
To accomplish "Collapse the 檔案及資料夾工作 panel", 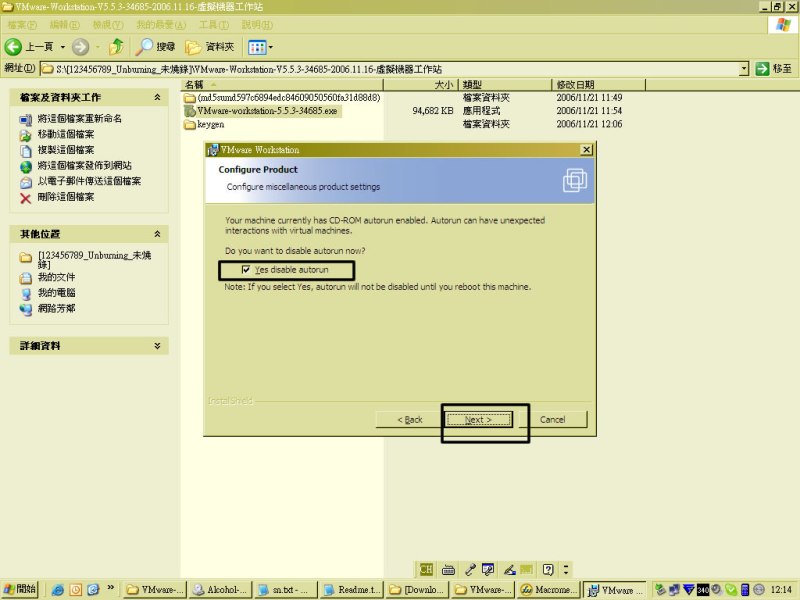I will [157, 97].
